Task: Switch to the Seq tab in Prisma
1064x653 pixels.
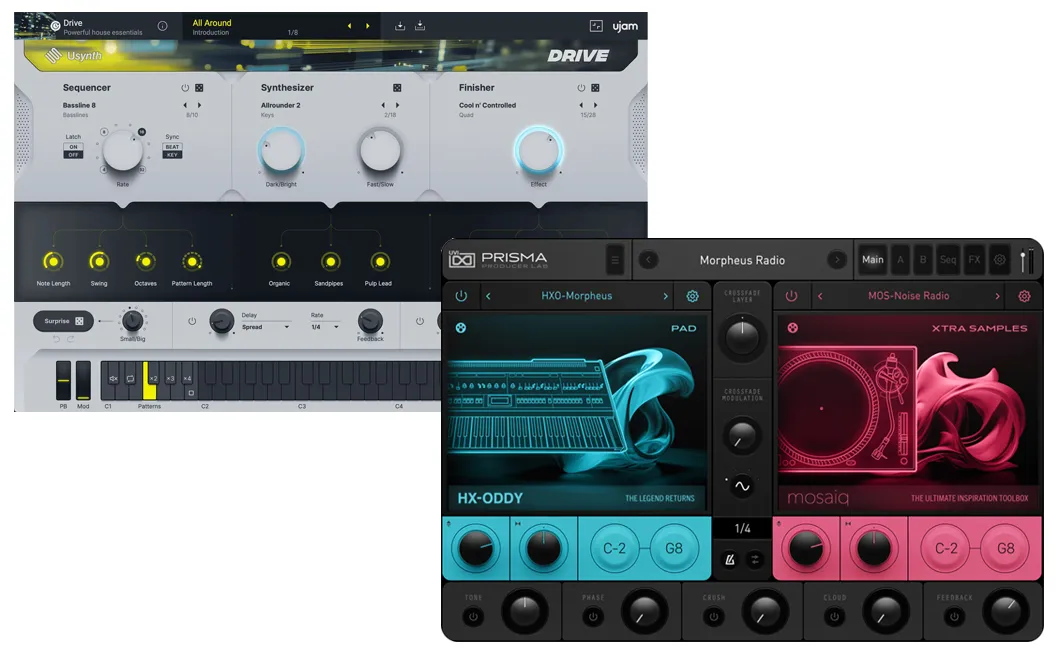Action: [948, 260]
